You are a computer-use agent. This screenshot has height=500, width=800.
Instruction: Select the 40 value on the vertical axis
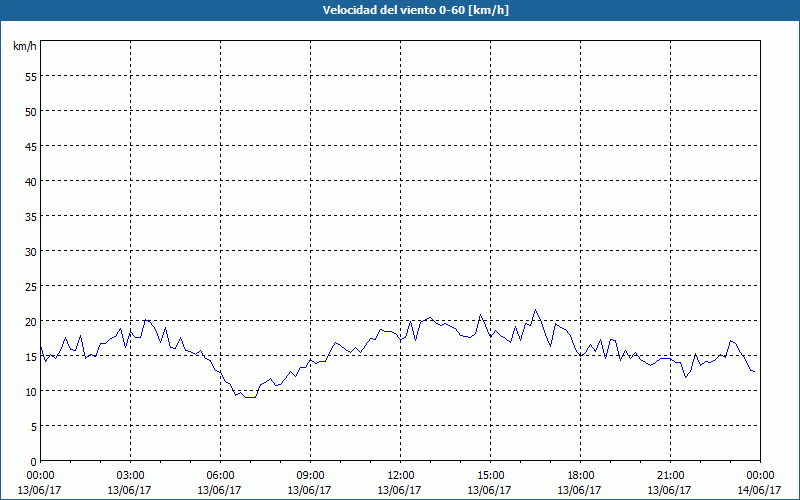point(31,182)
